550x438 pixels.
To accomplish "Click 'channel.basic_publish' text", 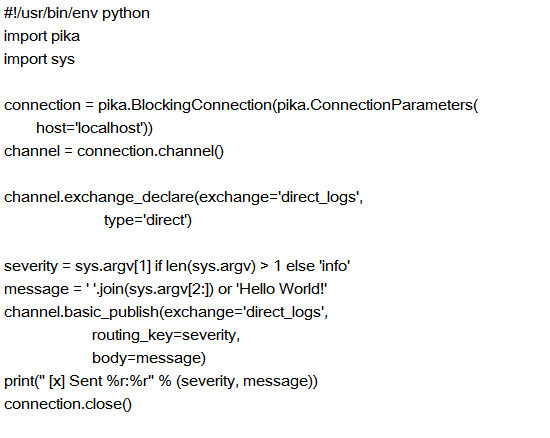I will point(81,312).
